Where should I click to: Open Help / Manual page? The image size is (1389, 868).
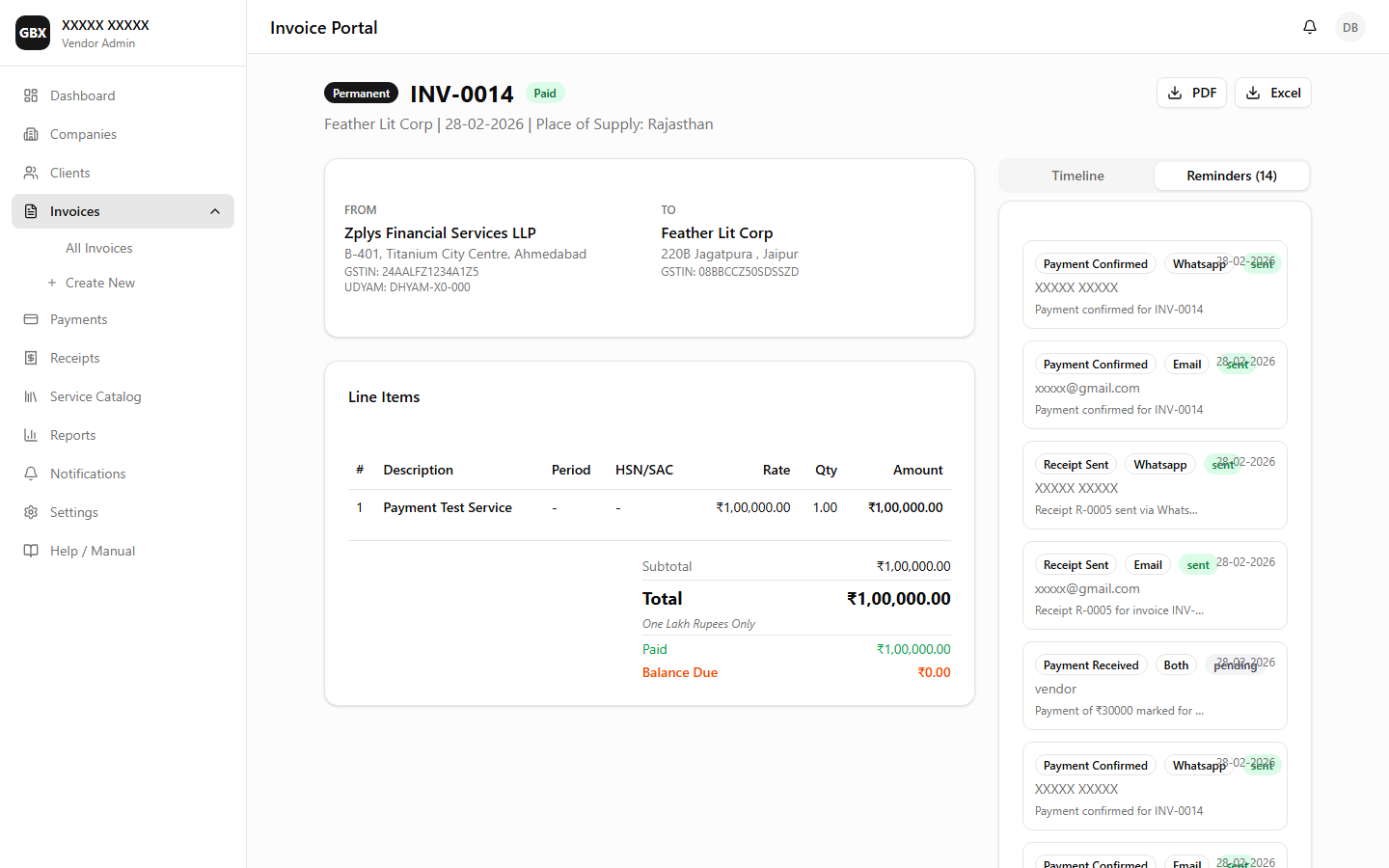tap(92, 551)
